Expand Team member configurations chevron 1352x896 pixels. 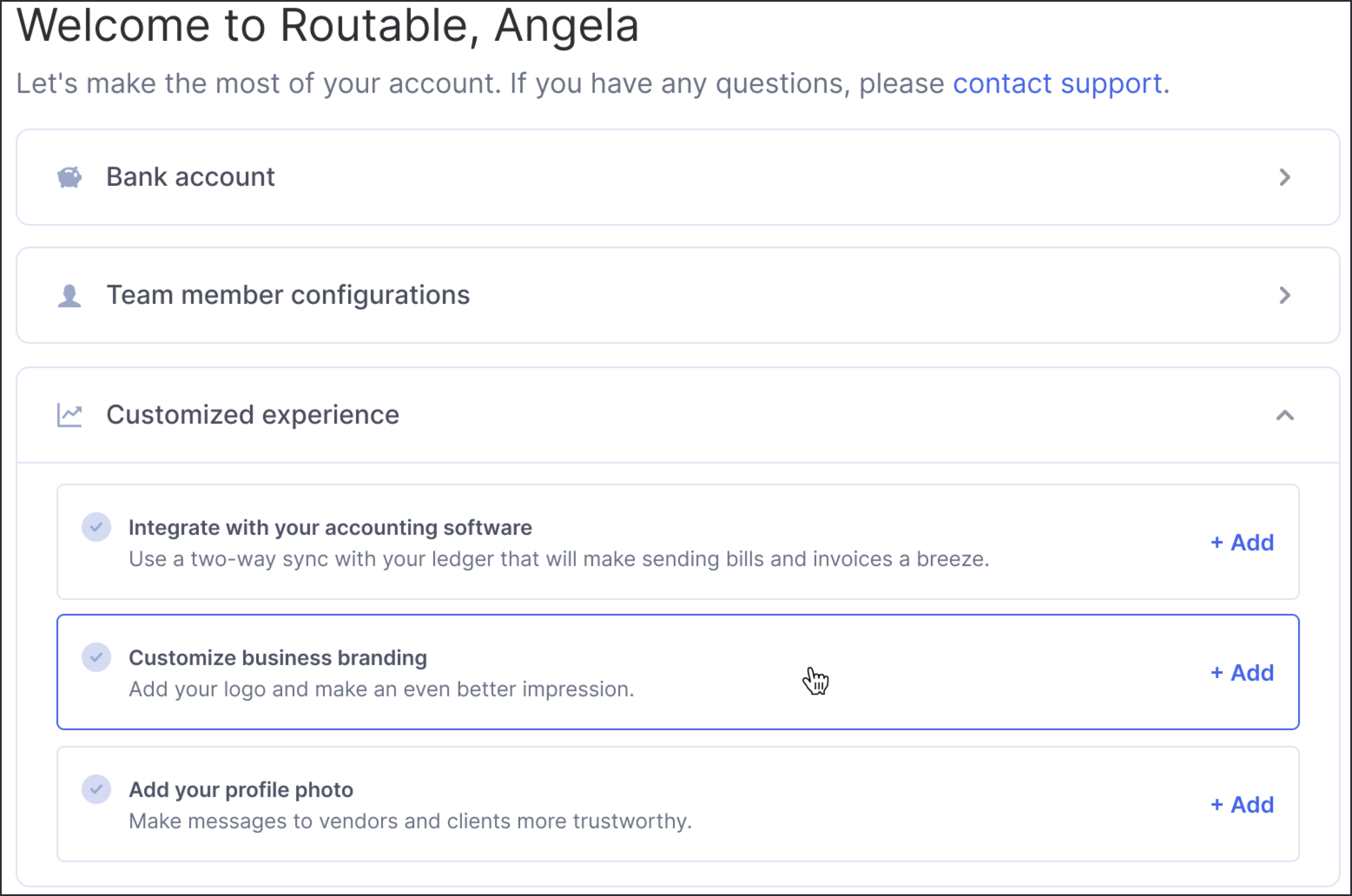click(x=1285, y=296)
